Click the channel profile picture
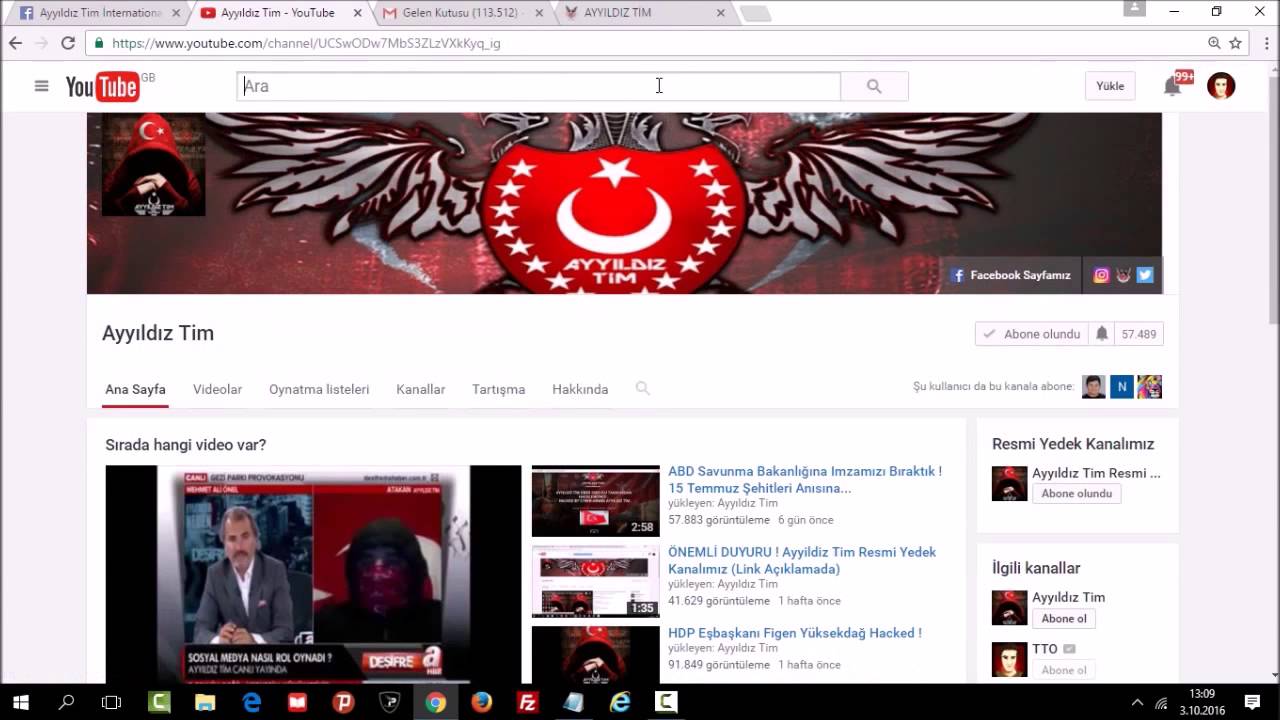The width and height of the screenshot is (1280, 720). tap(153, 165)
